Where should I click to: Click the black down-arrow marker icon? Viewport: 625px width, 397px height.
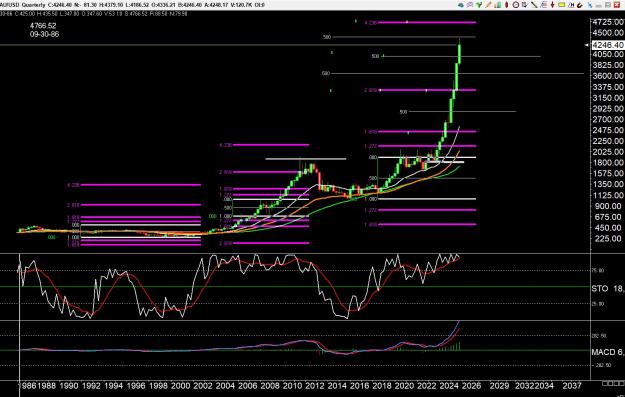point(552,5)
